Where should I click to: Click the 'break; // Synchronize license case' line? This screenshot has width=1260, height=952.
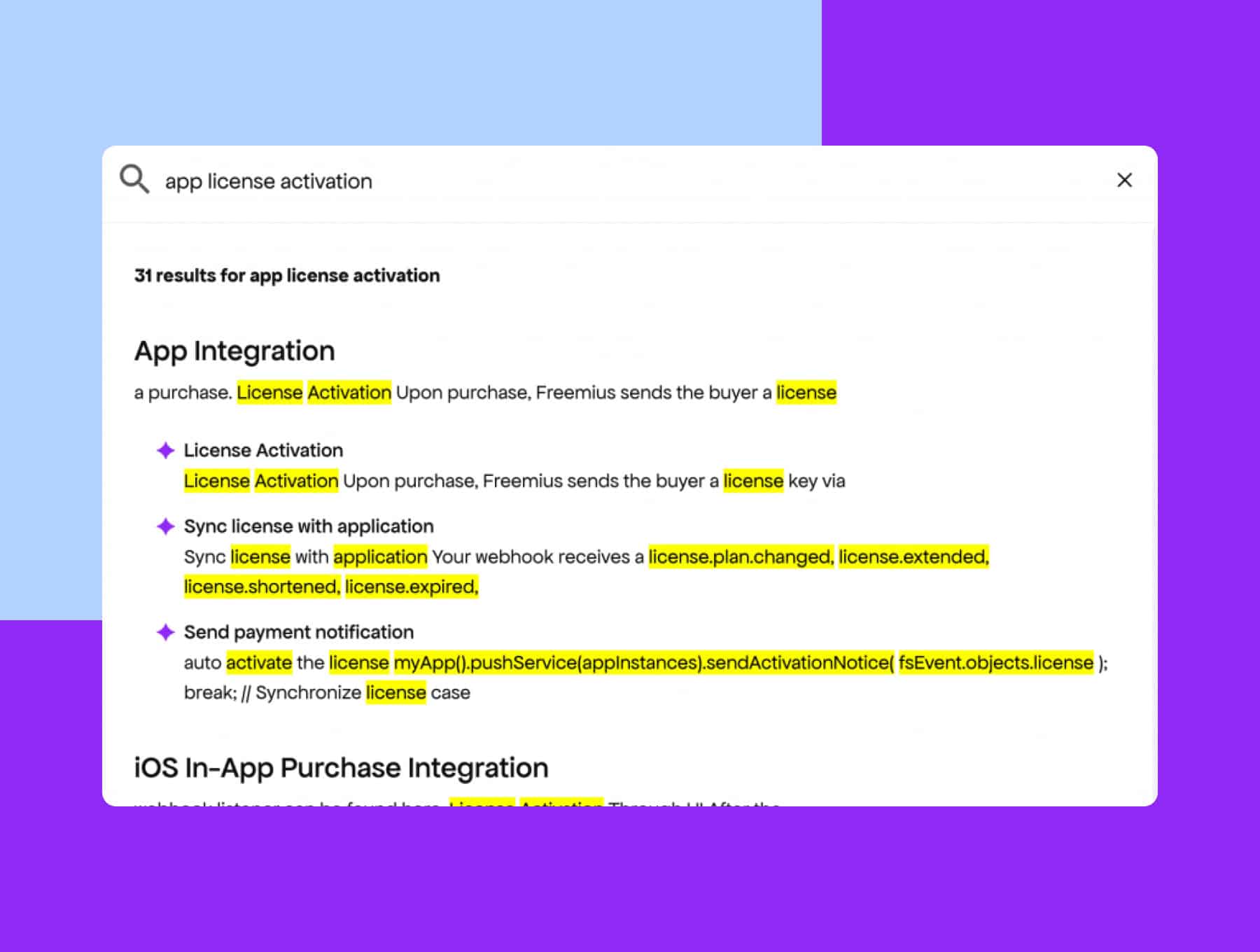[327, 693]
